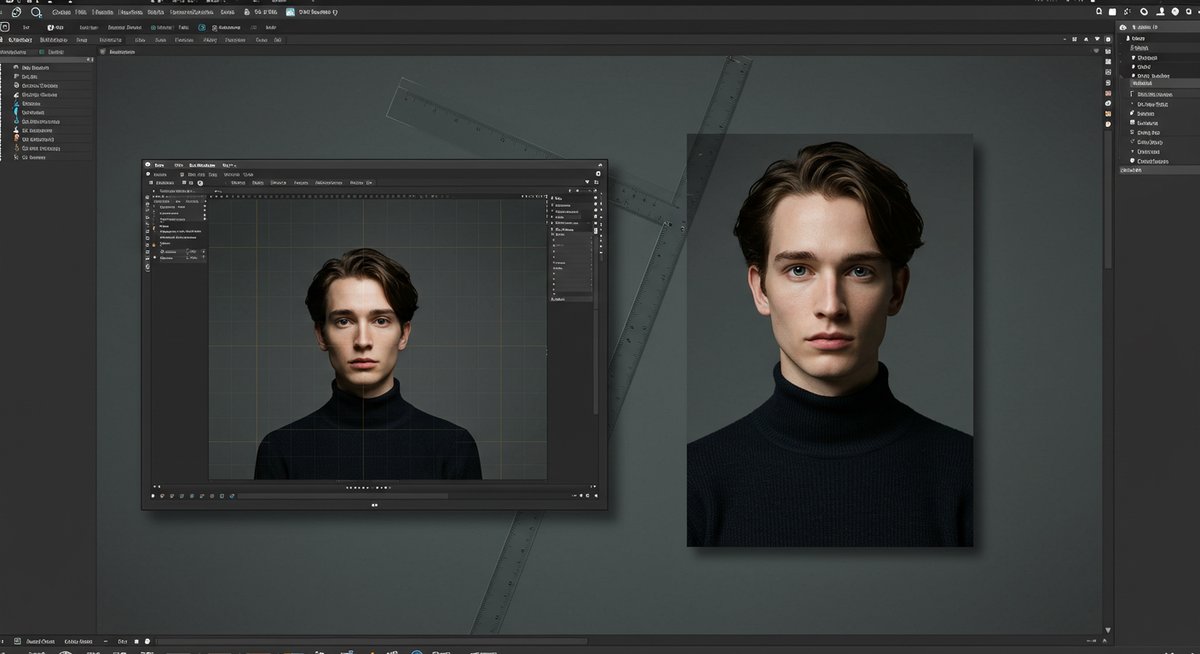Click the horizontal scrollbar at the bottom
The height and width of the screenshot is (654, 1200).
coord(370,641)
